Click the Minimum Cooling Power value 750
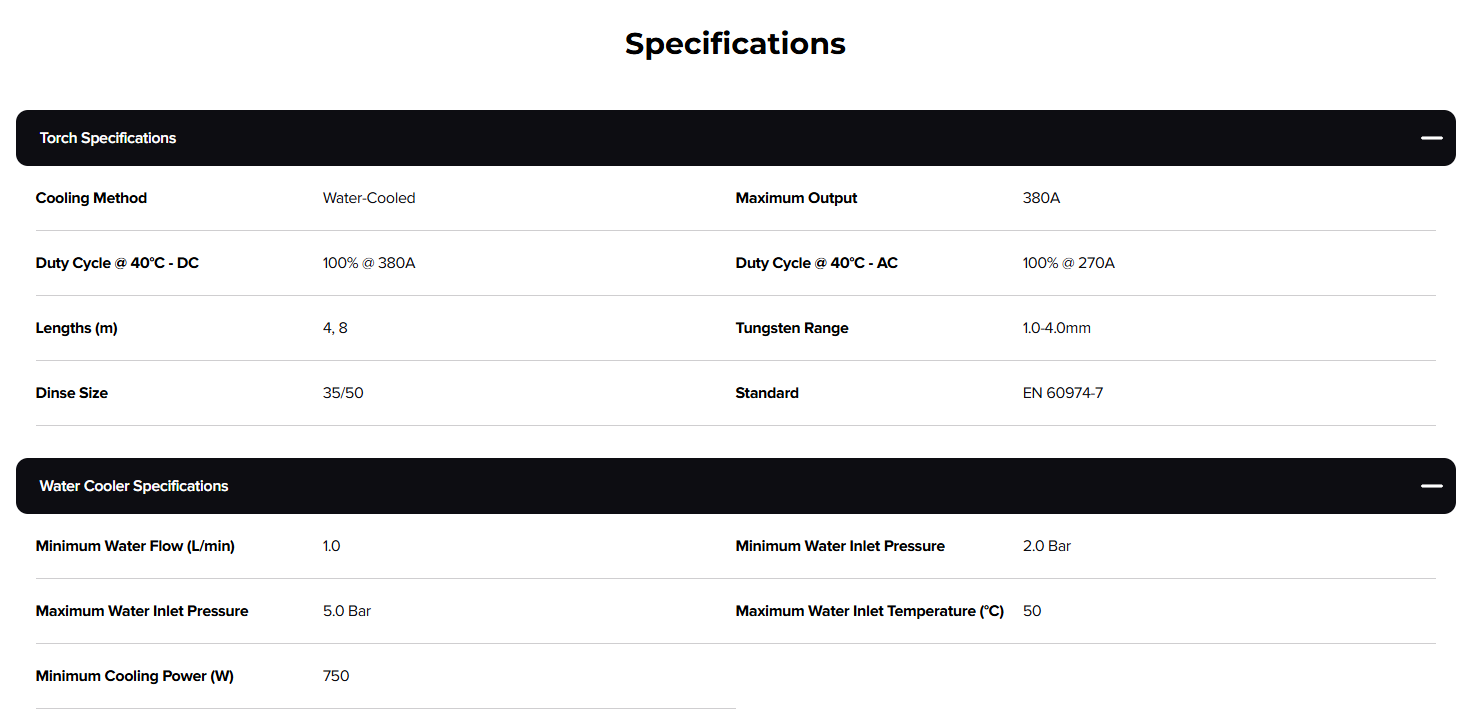Viewport: 1478px width, 713px height. click(x=336, y=676)
